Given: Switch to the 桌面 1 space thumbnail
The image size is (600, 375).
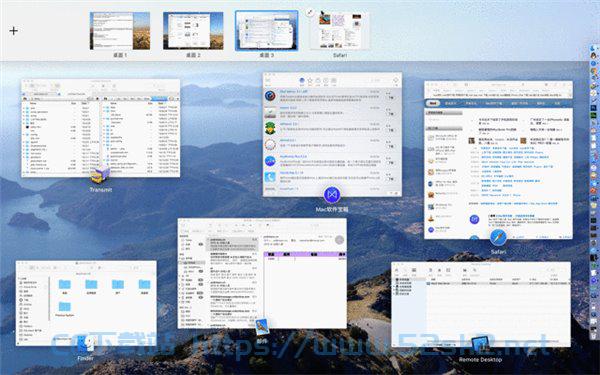Looking at the screenshot, I should [x=120, y=31].
